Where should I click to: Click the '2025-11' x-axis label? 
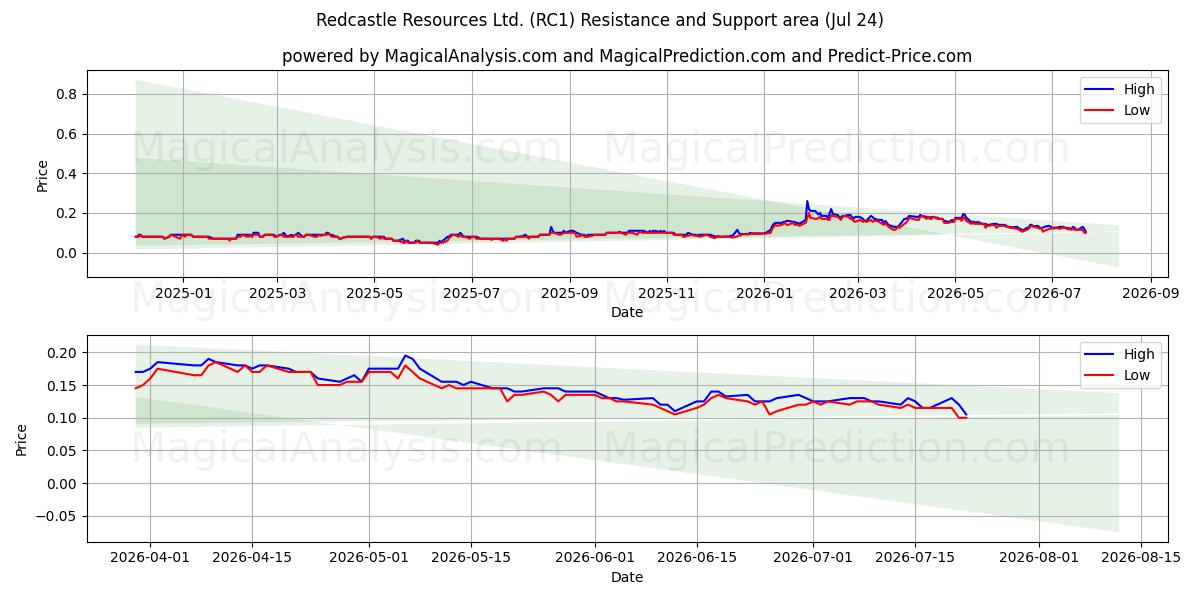point(667,294)
